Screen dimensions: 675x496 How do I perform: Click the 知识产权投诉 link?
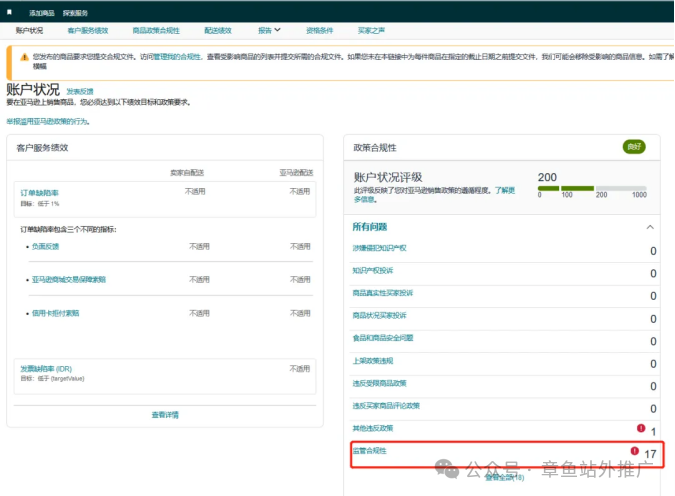(x=373, y=270)
